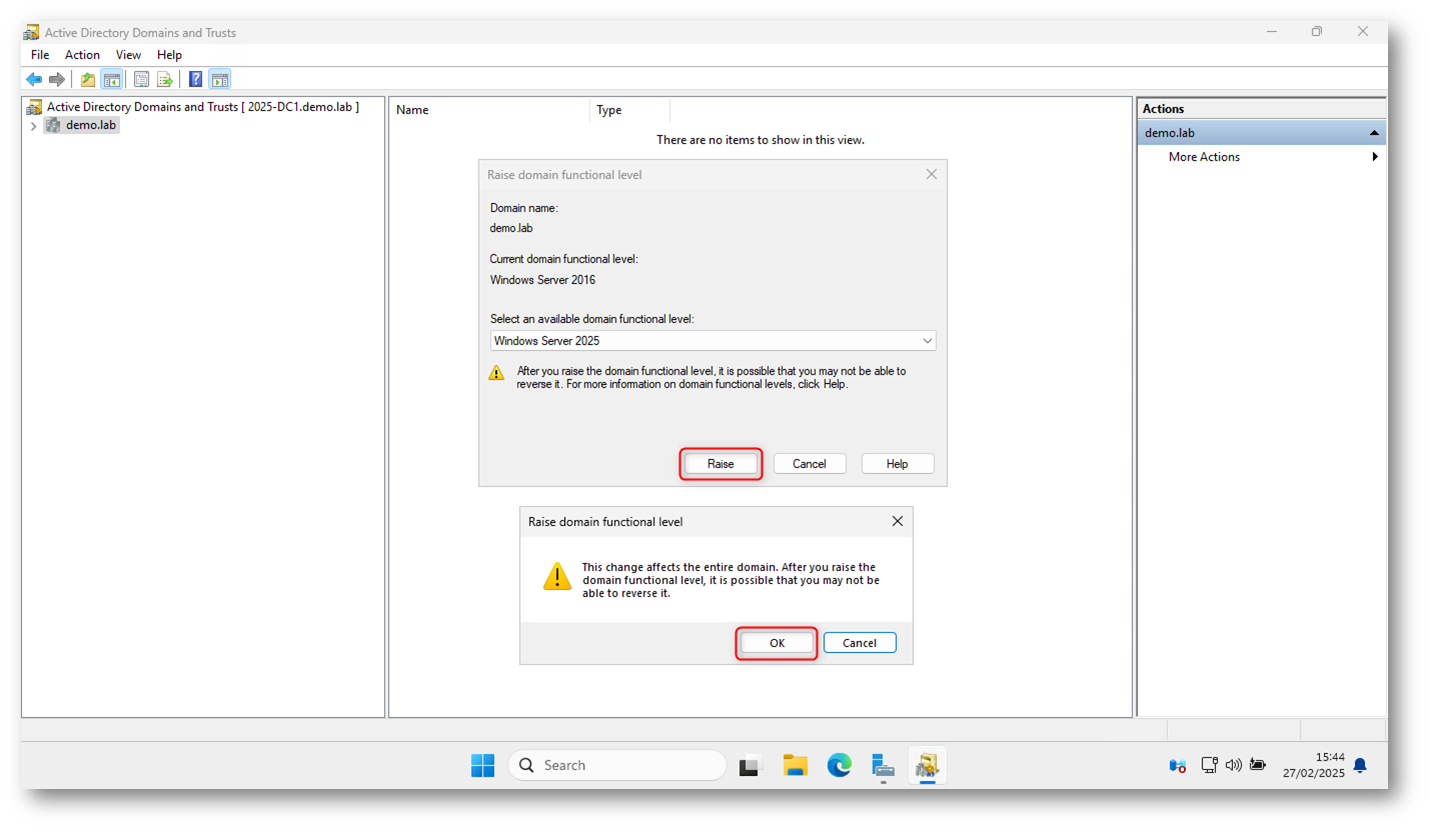This screenshot has width=1430, height=831.
Task: Open File Explorer from the taskbar
Action: point(795,765)
